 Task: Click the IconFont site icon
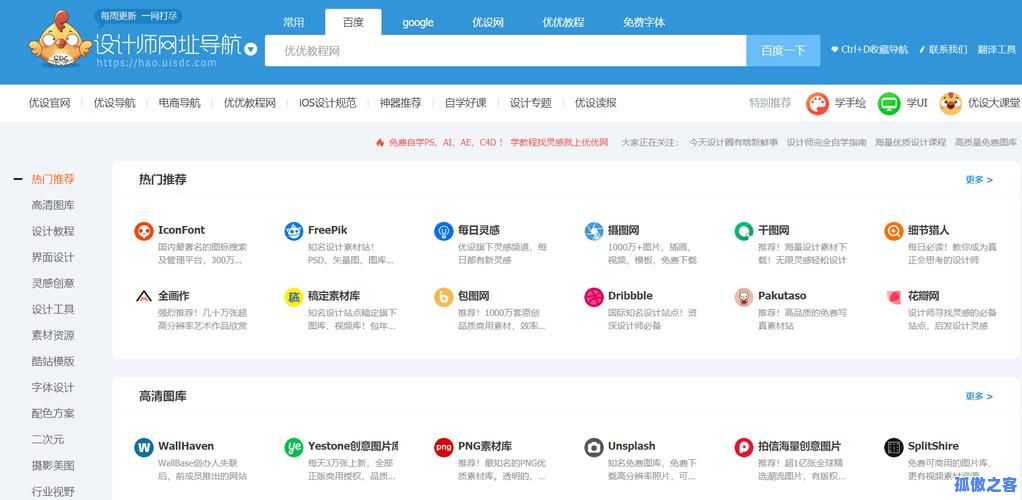[144, 231]
